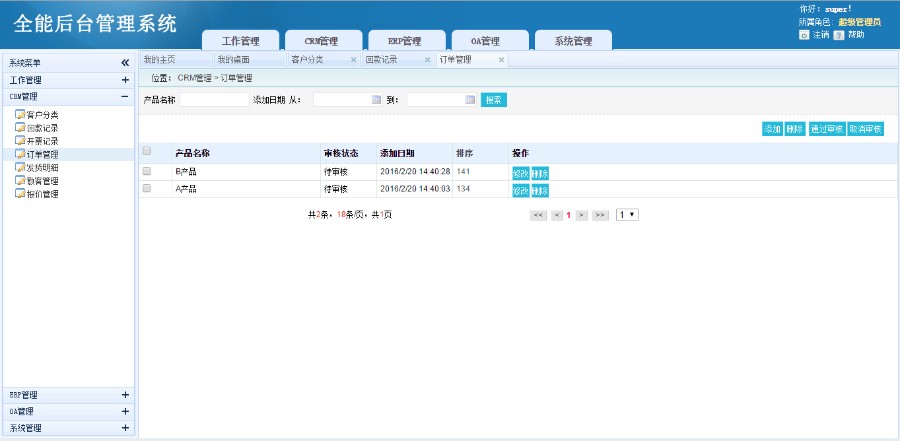This screenshot has height=441, width=900.
Task: Open the start date calendar picker
Action: point(377,99)
